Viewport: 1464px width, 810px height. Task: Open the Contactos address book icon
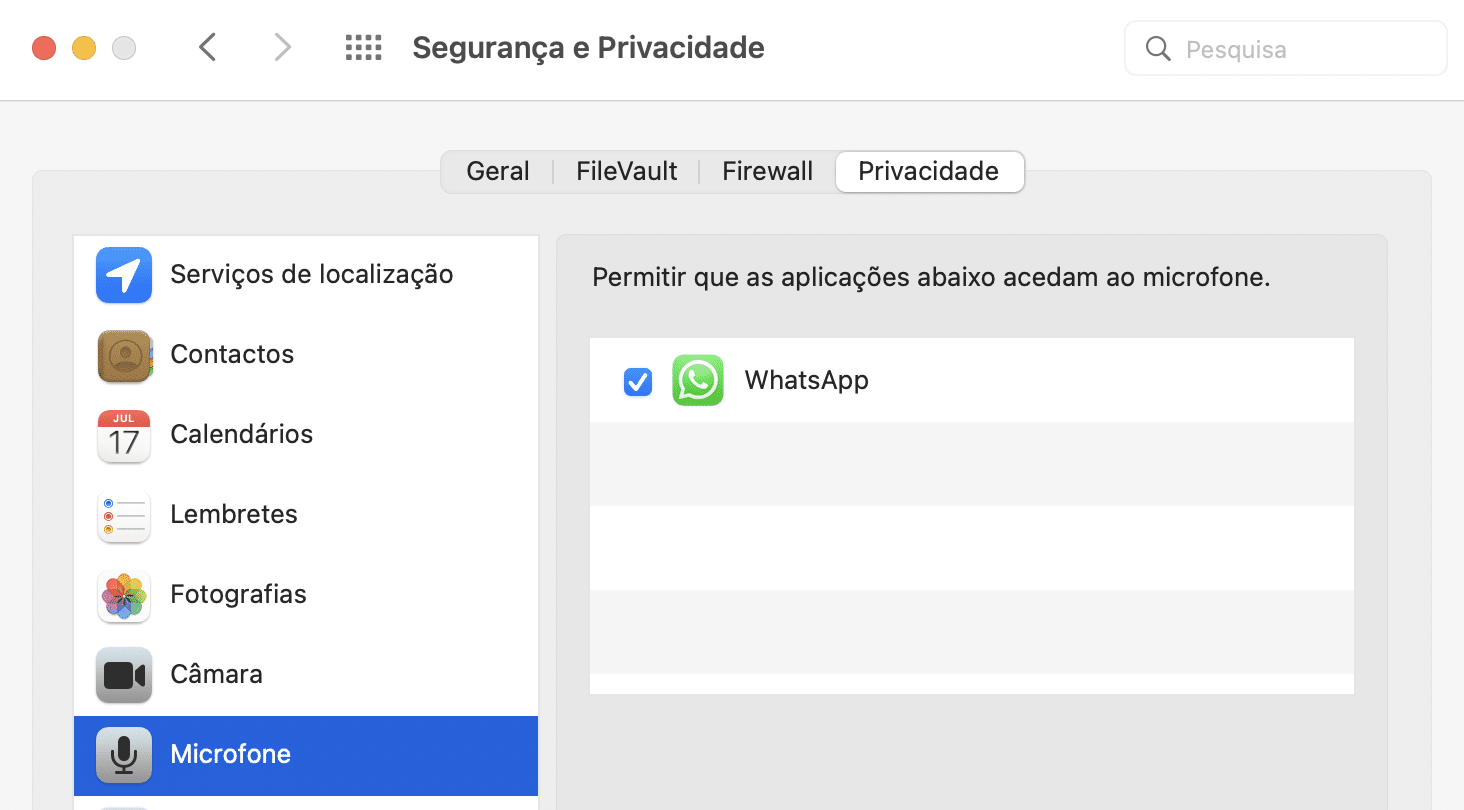(x=124, y=355)
